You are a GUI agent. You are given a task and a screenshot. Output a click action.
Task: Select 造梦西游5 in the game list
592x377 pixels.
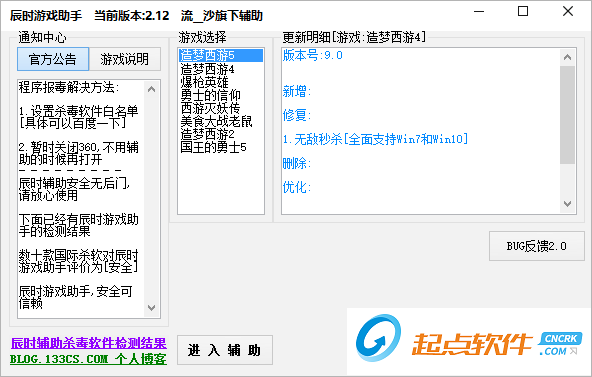pos(221,55)
